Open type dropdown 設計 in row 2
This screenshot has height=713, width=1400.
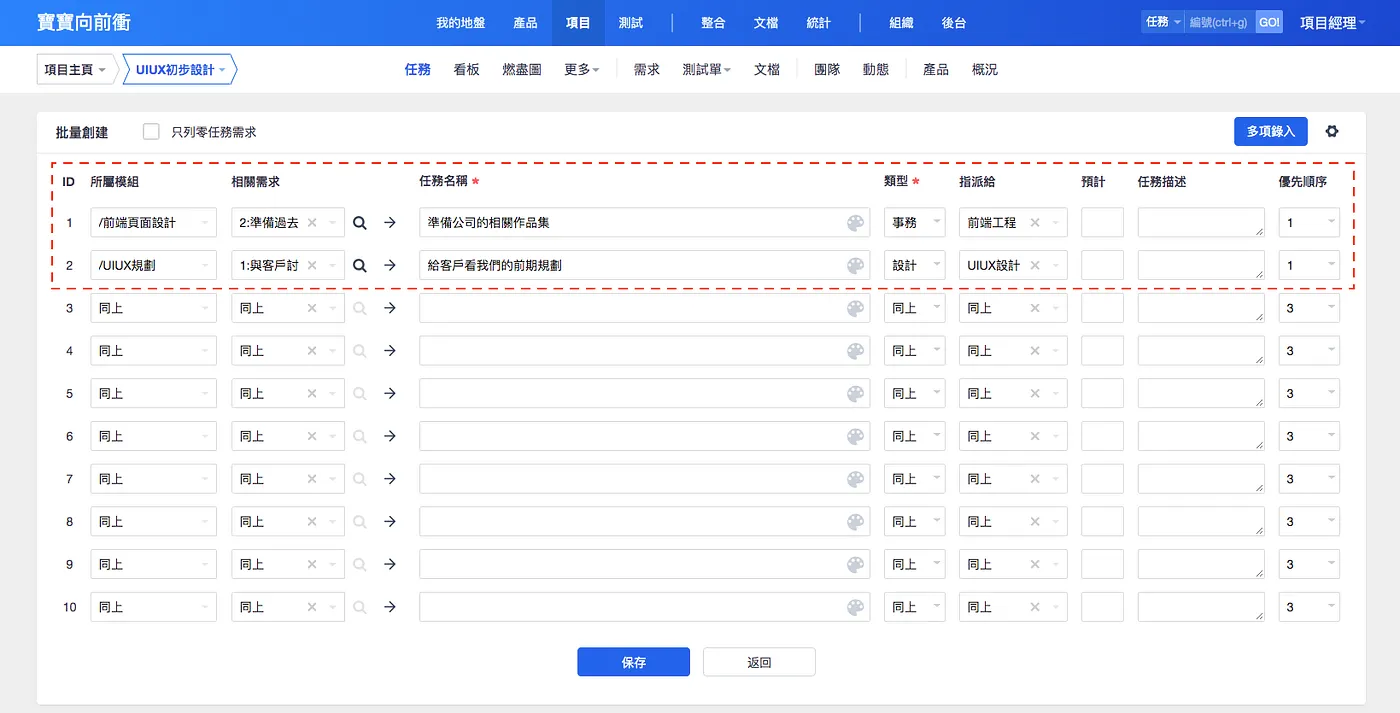pyautogui.click(x=914, y=265)
